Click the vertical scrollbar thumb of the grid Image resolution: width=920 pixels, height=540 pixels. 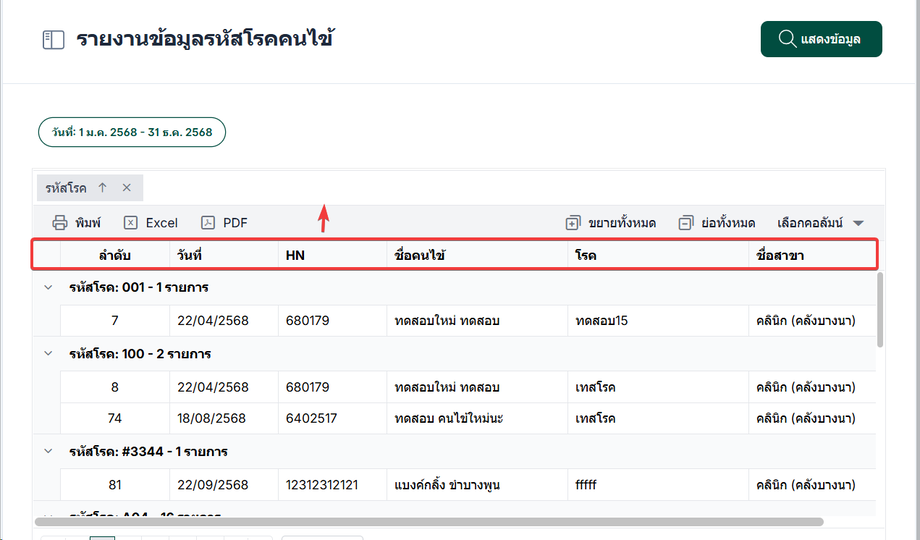tap(880, 310)
